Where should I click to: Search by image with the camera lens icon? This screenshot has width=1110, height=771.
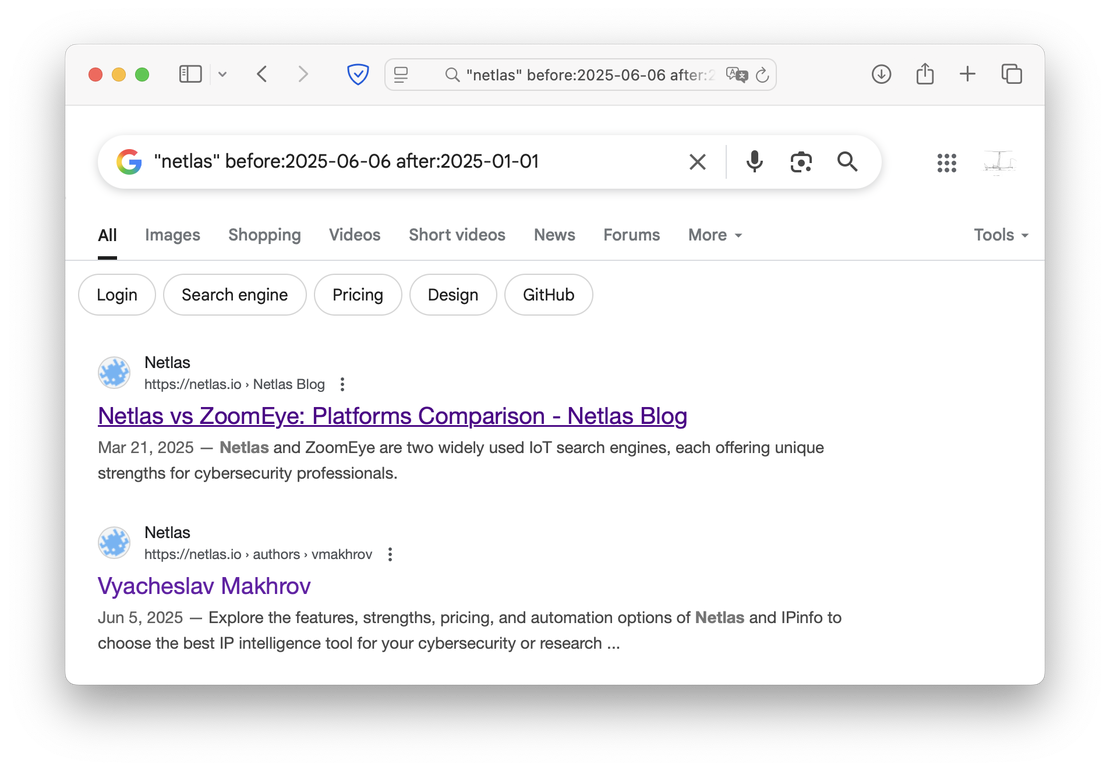click(801, 162)
